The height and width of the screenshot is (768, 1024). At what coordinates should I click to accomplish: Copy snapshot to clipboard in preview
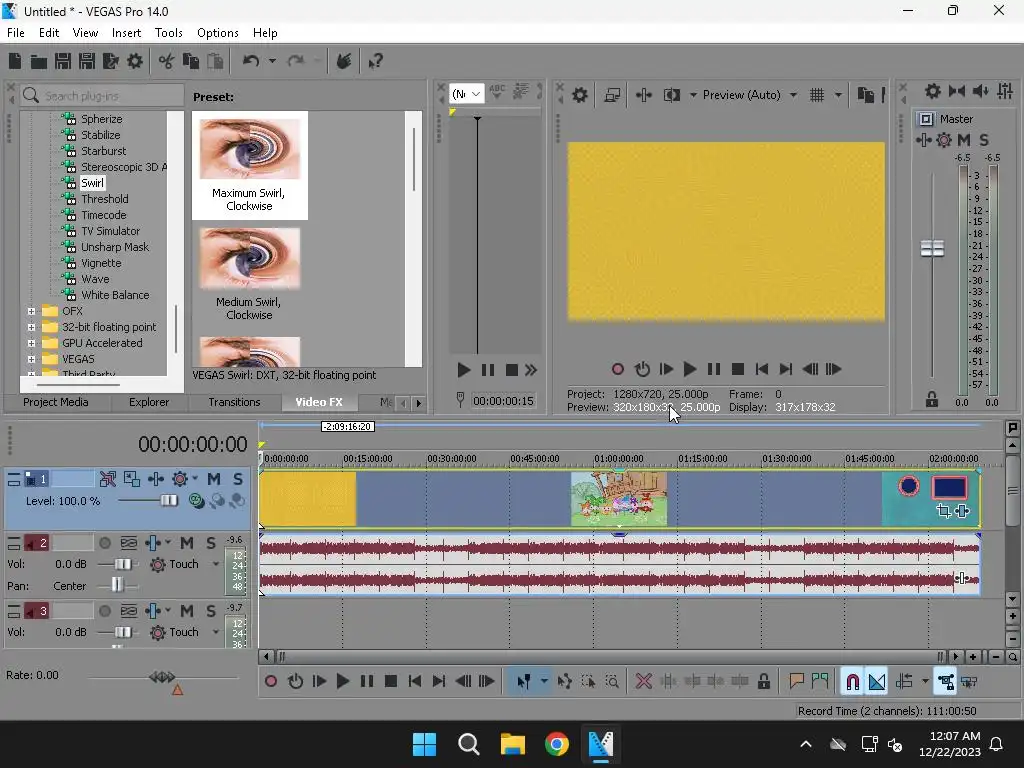tap(866, 95)
